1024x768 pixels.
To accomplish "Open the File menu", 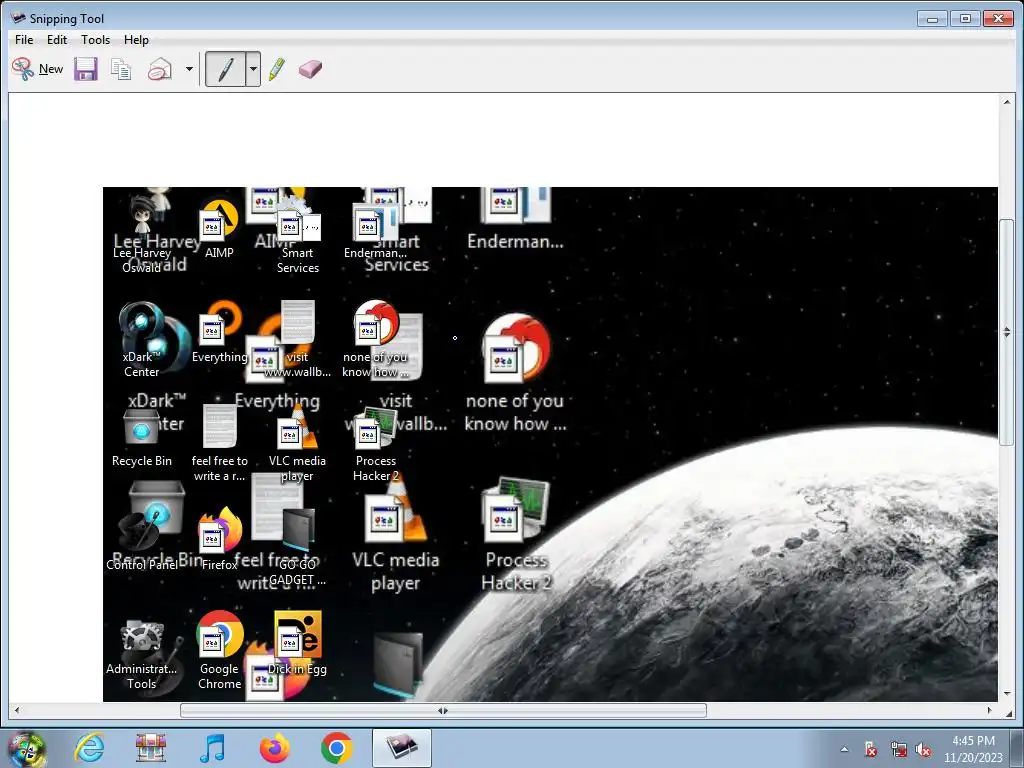I will 24,40.
